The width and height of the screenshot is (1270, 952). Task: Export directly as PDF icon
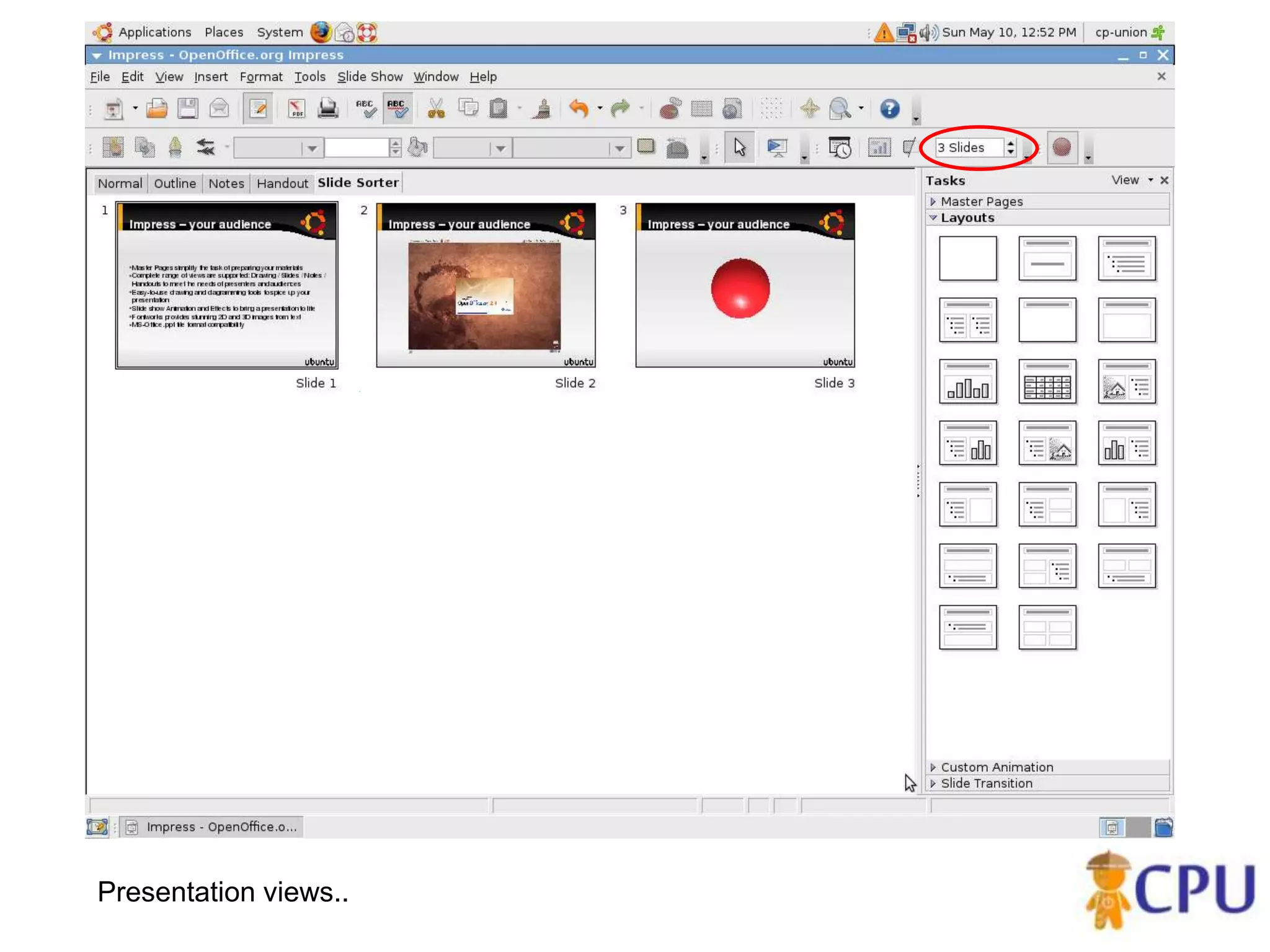pos(296,109)
